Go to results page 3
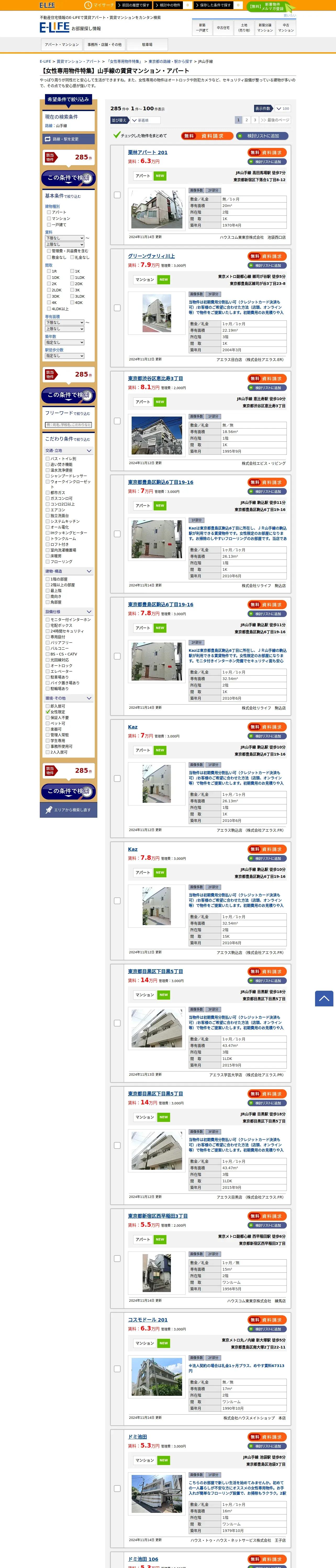 pos(255,120)
